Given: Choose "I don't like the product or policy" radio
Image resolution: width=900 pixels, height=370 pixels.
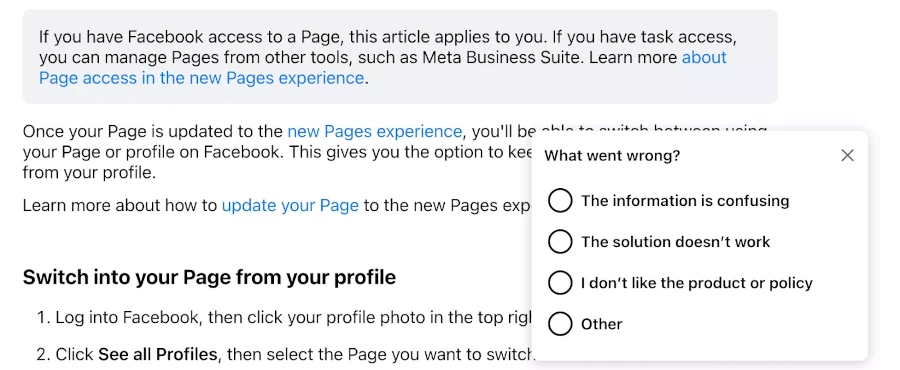Looking at the screenshot, I should coord(560,283).
